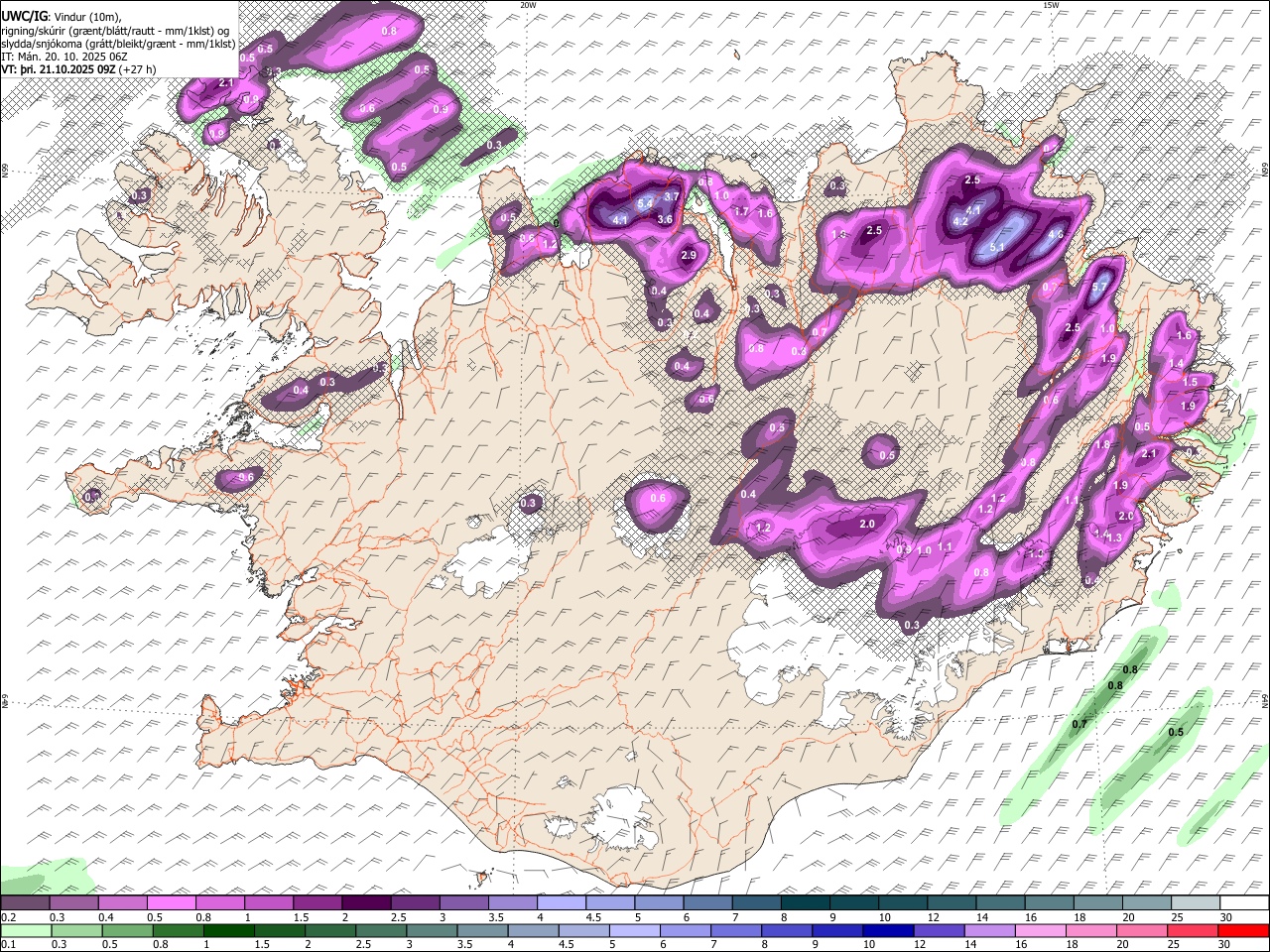
Task: Click the slate blue 6–7 snow legend swatch
Action: click(708, 902)
